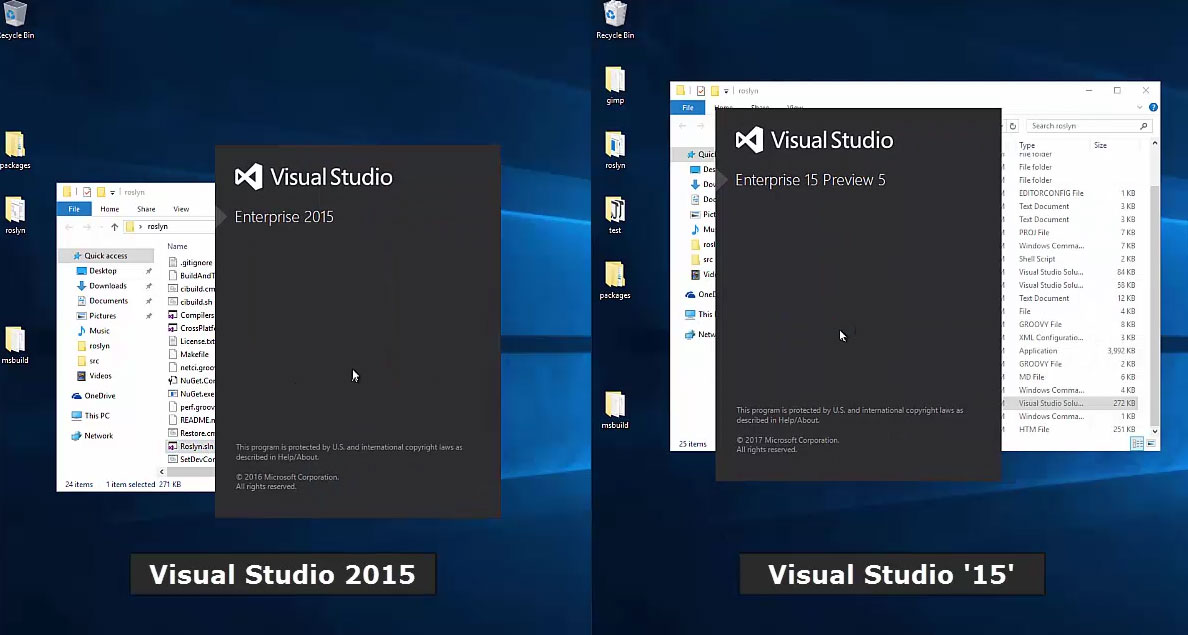This screenshot has width=1188, height=635.
Task: Click the Forward arrow in left Explorer
Action: tap(86, 227)
